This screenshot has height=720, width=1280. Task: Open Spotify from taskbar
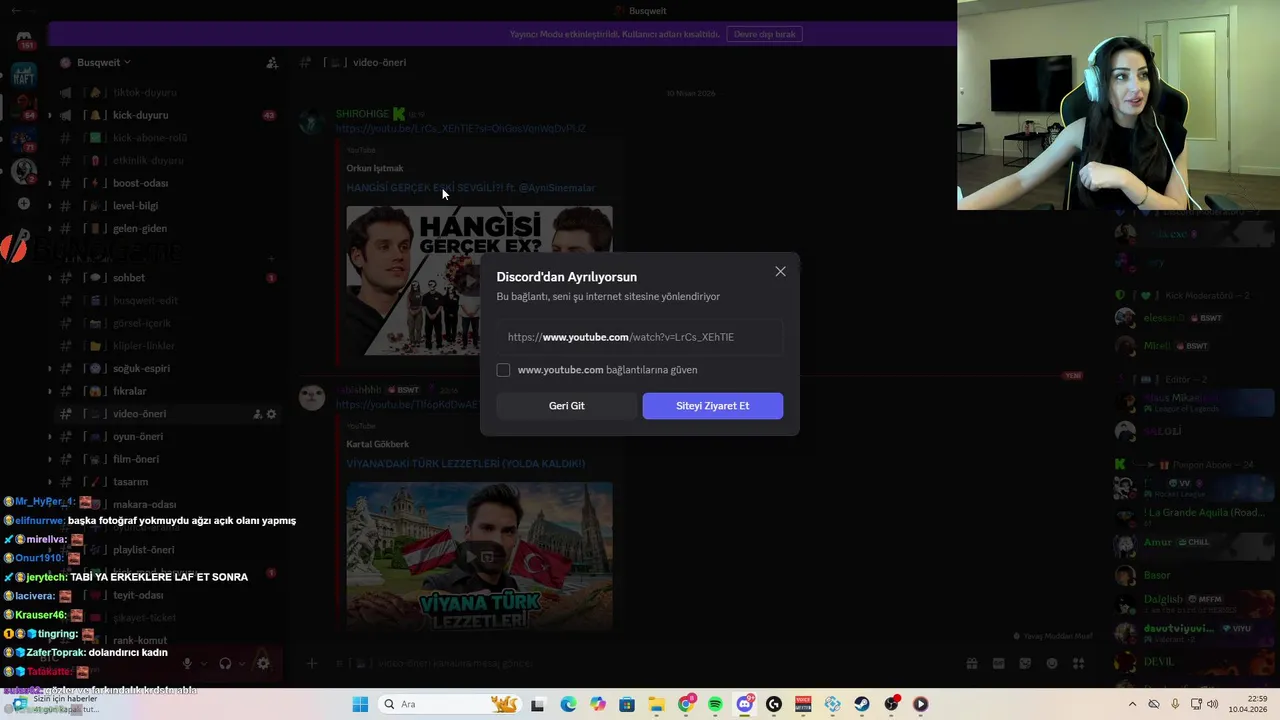(x=715, y=704)
